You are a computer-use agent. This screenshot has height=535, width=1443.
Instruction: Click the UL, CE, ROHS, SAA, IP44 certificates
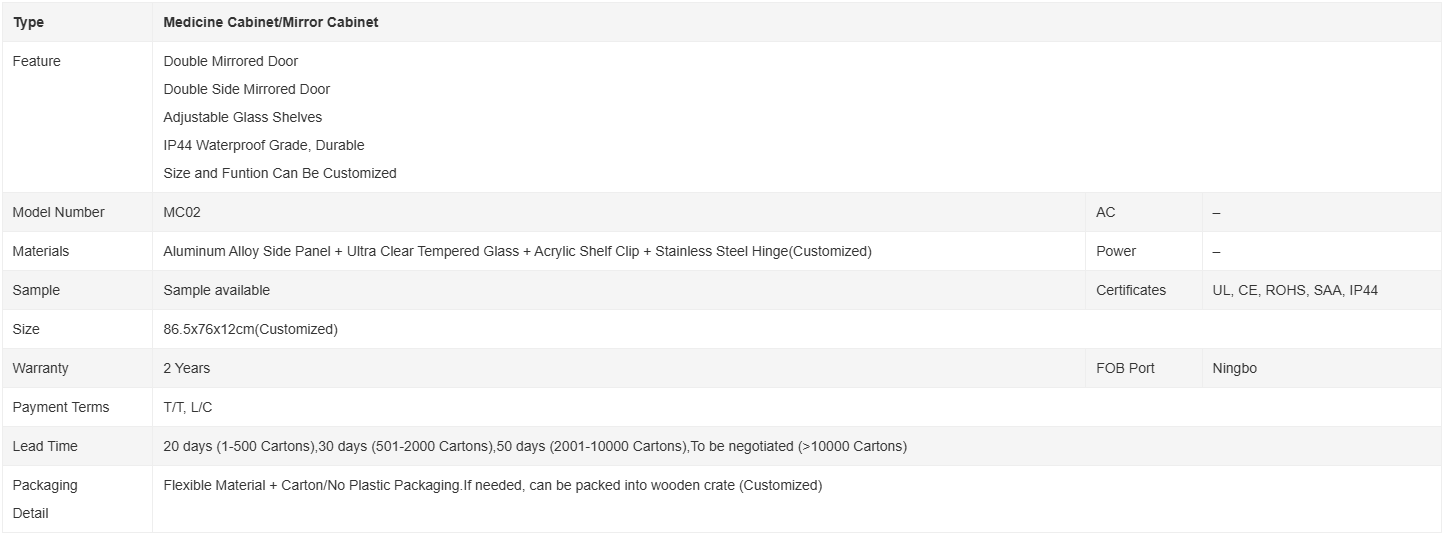1295,290
